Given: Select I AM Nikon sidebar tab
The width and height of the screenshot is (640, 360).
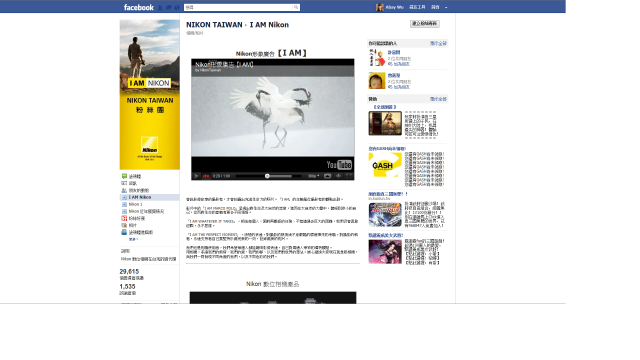Looking at the screenshot, I should coord(149,197).
